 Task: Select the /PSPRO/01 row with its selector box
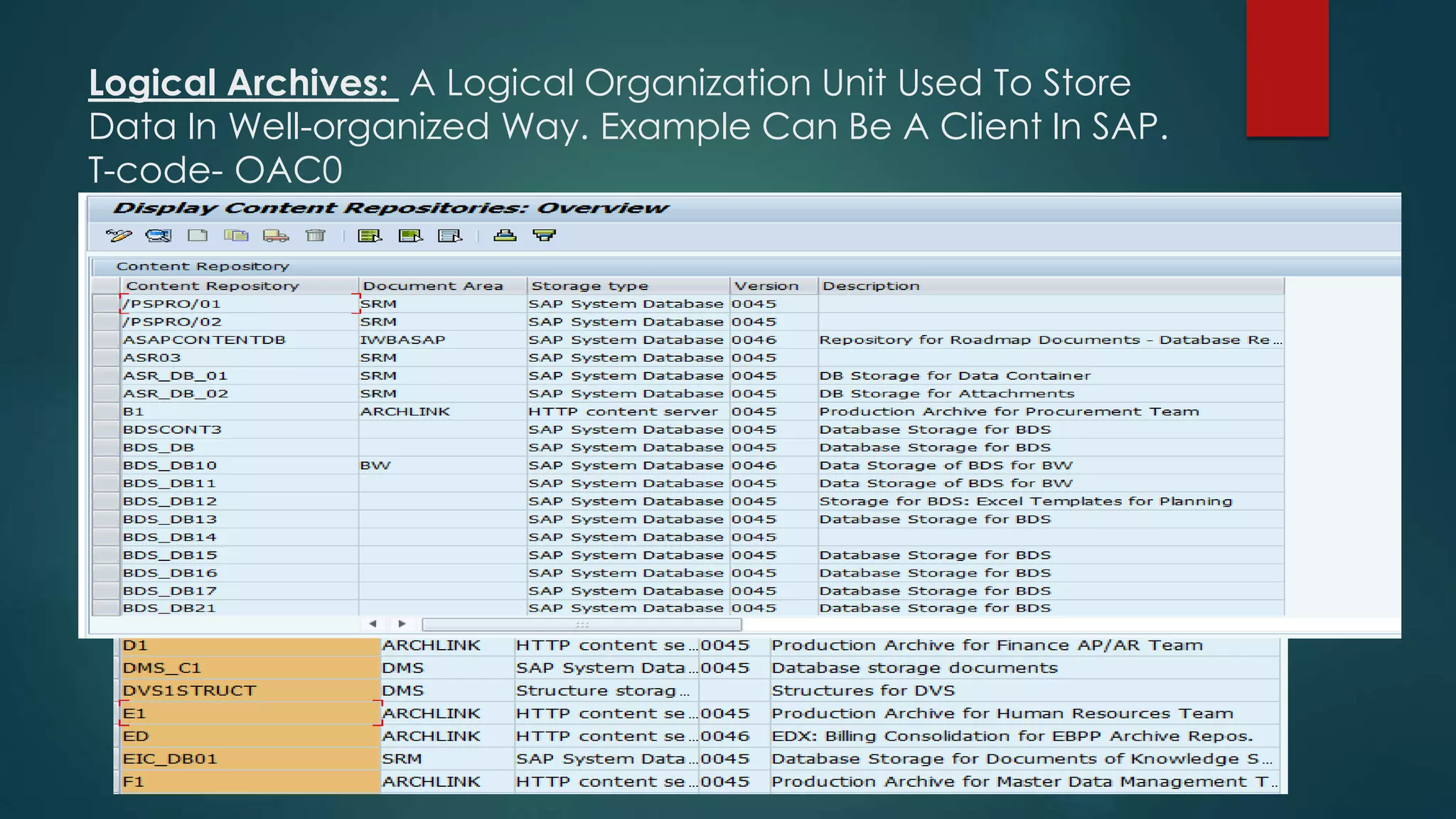pos(106,304)
